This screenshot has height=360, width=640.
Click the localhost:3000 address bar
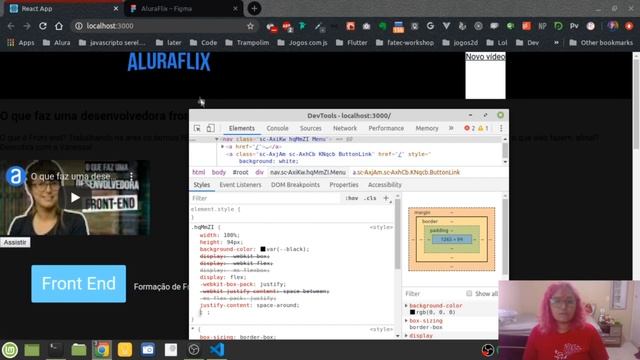pyautogui.click(x=164, y=26)
